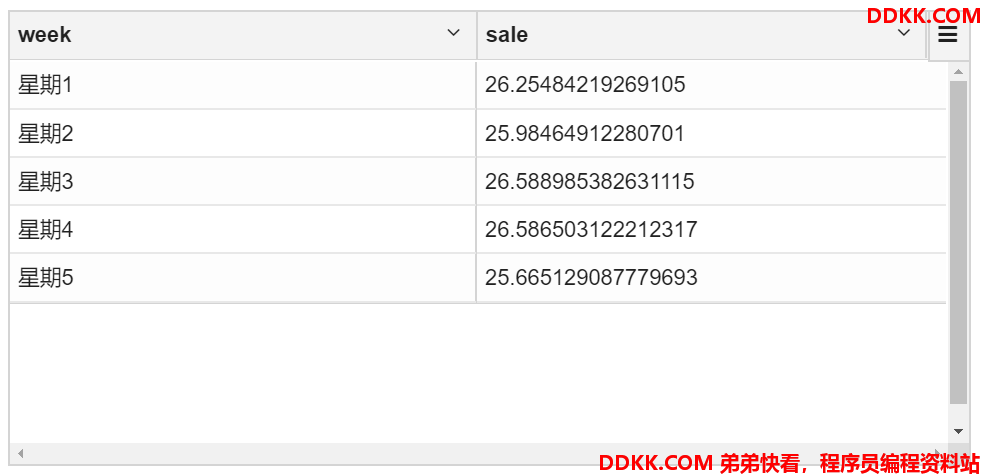This screenshot has height=474, width=982.
Task: Click the week column header
Action: 243,35
